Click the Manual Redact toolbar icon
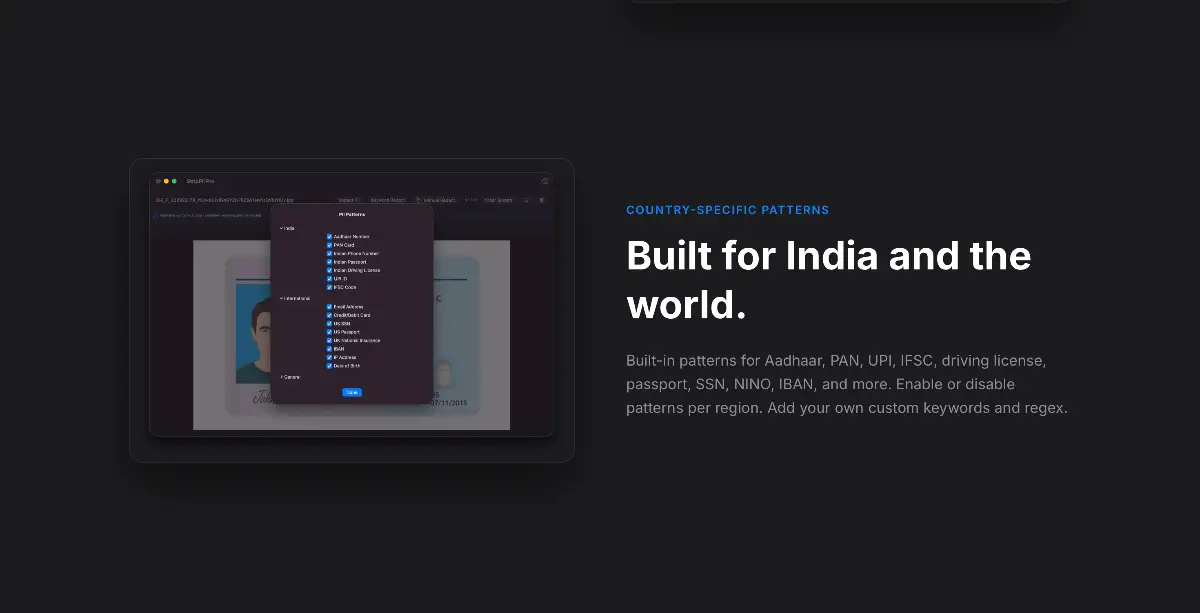 pyautogui.click(x=418, y=200)
